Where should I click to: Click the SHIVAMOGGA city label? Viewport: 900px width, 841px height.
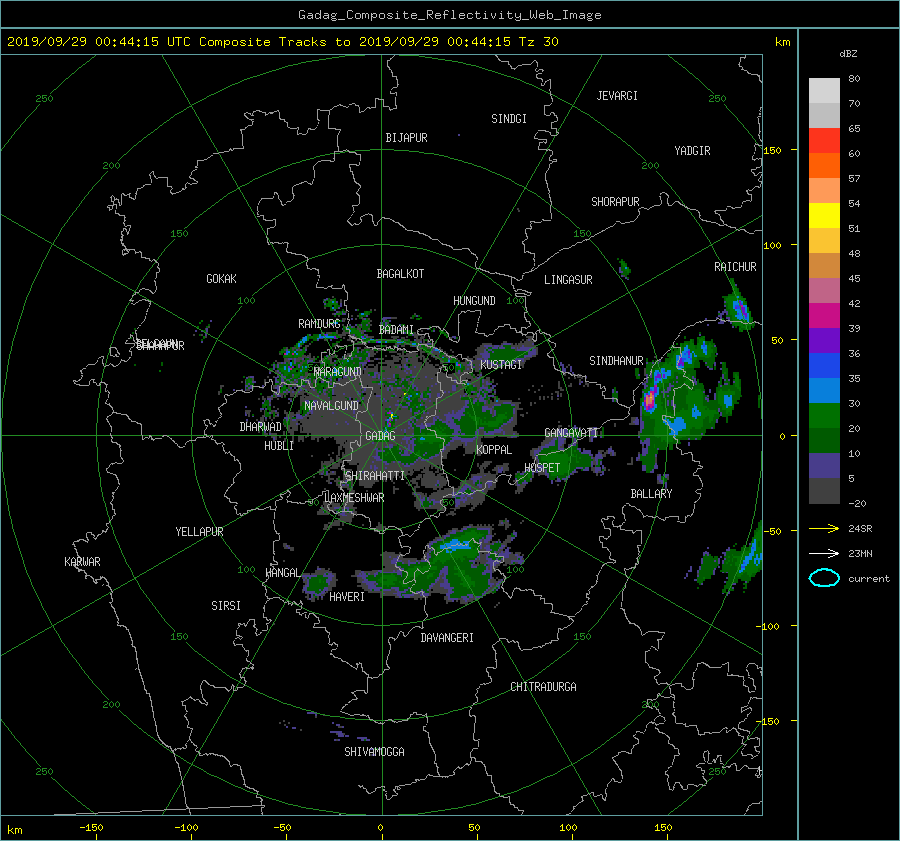point(374,752)
